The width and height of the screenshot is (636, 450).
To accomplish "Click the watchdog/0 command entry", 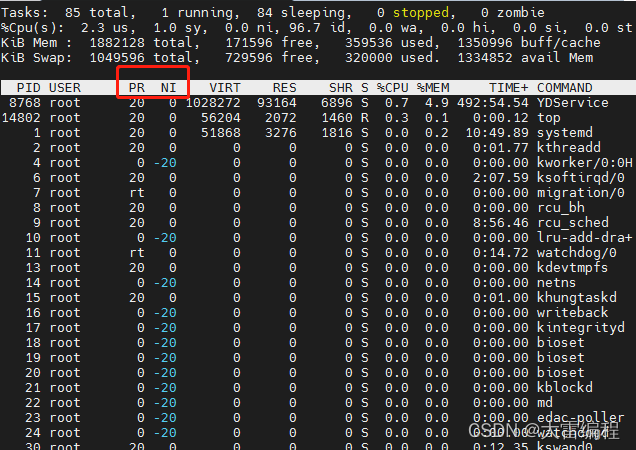I will 577,253.
